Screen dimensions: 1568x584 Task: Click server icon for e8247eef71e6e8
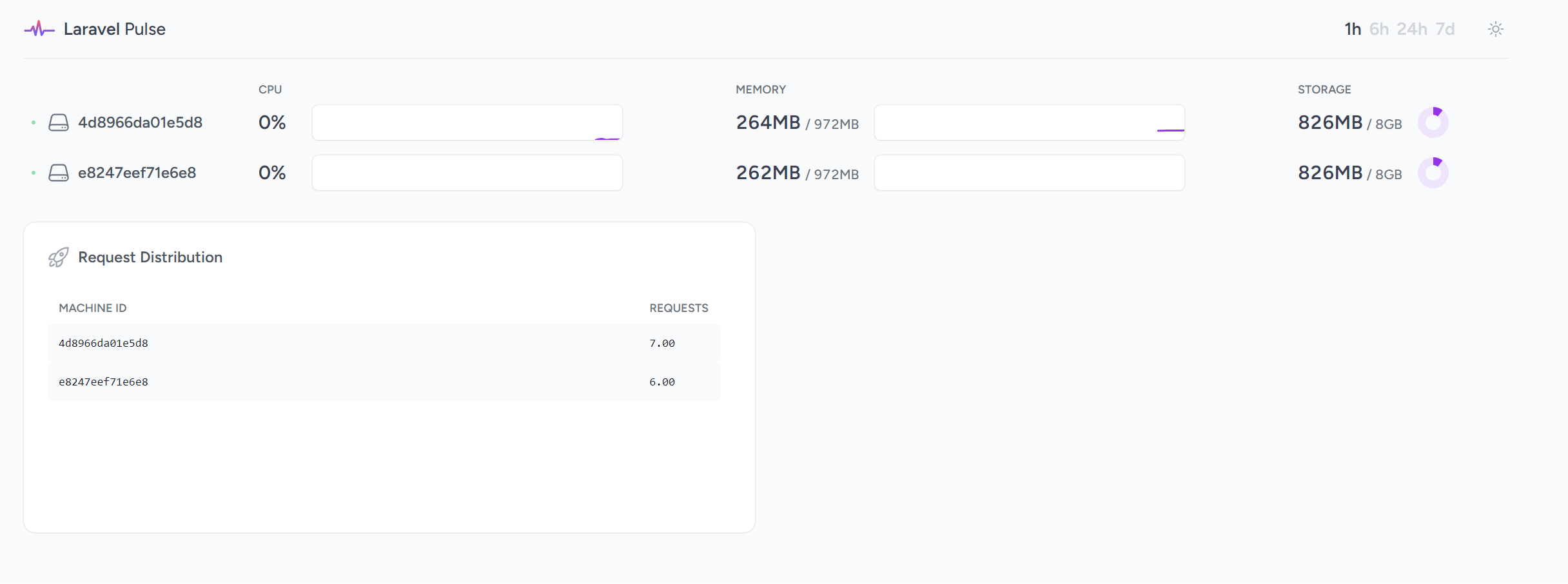[x=59, y=173]
